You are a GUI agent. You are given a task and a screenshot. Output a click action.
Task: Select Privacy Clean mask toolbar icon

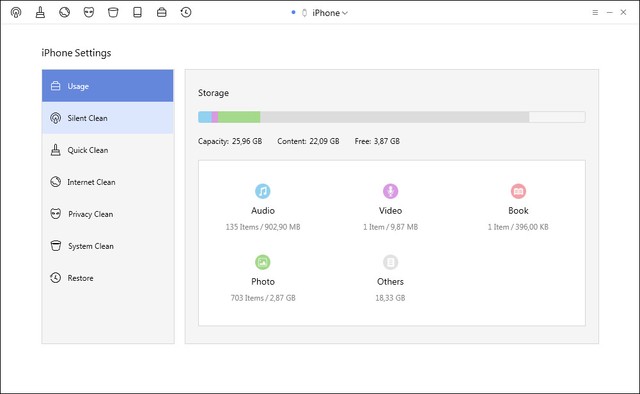(89, 13)
